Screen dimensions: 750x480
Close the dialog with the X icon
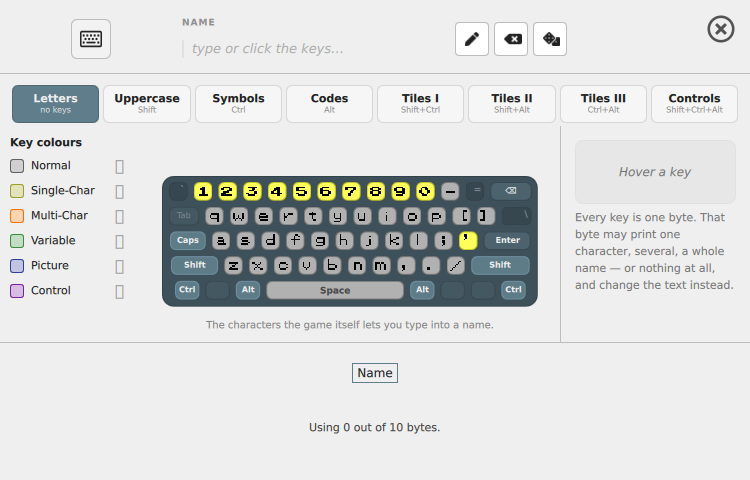point(721,29)
